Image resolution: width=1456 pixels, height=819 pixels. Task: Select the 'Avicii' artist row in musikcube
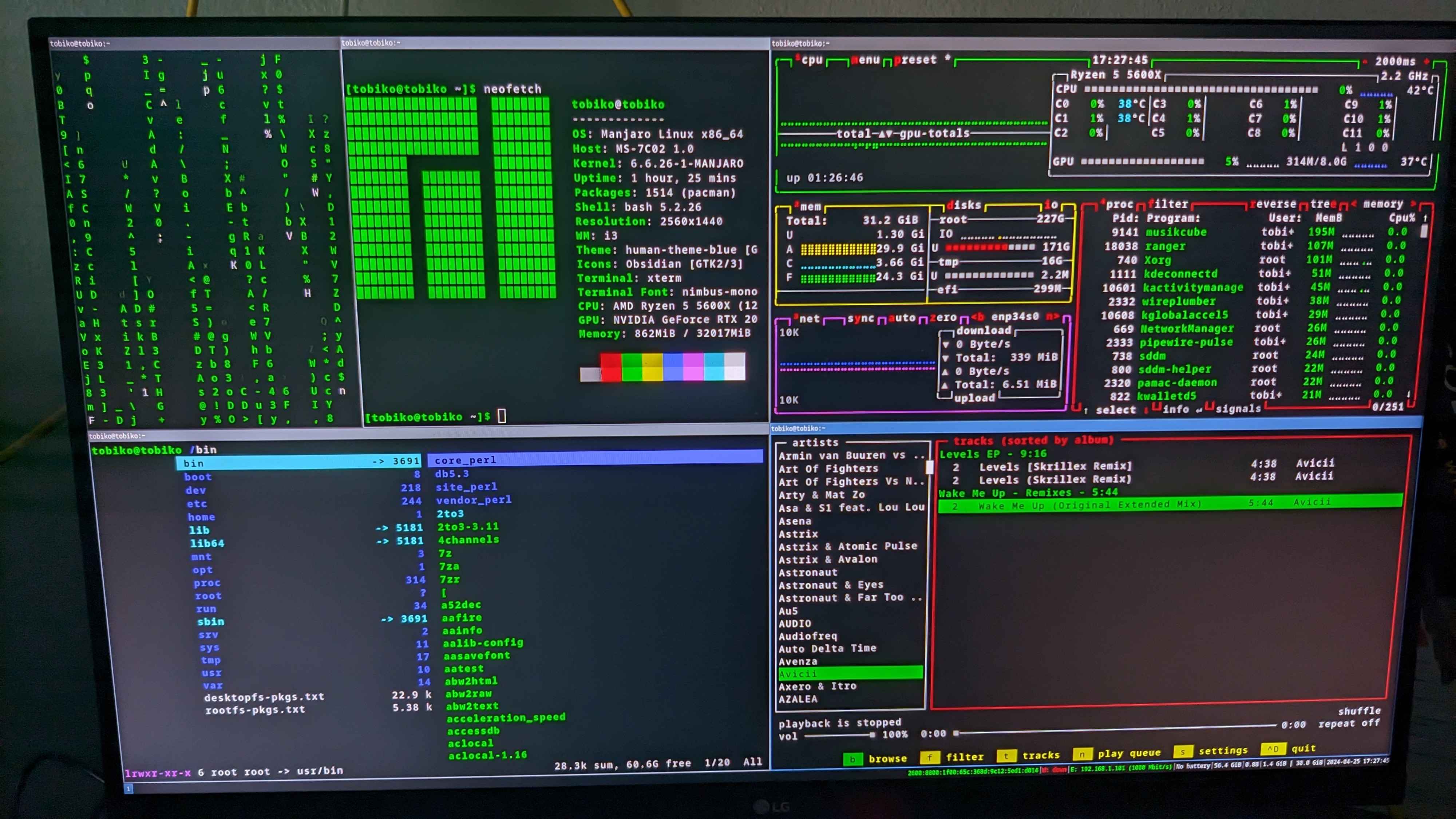tap(850, 673)
